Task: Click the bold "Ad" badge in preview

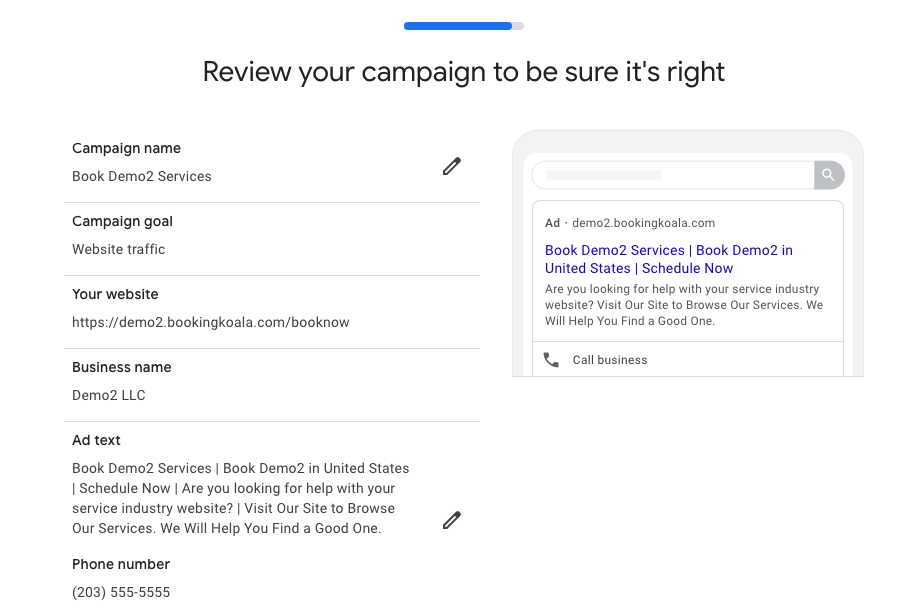Action: (552, 223)
